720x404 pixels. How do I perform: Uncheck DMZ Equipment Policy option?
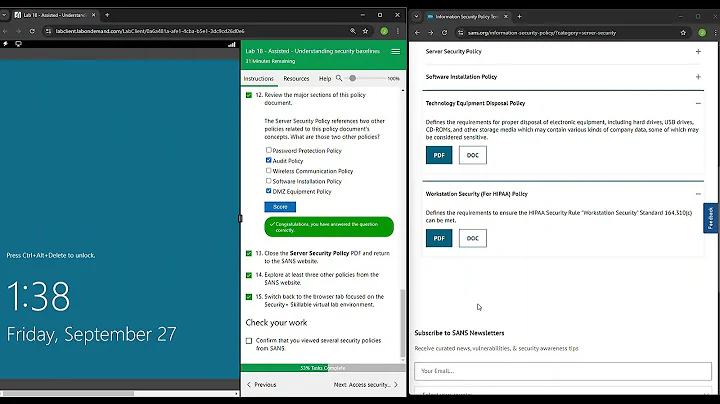coord(269,191)
